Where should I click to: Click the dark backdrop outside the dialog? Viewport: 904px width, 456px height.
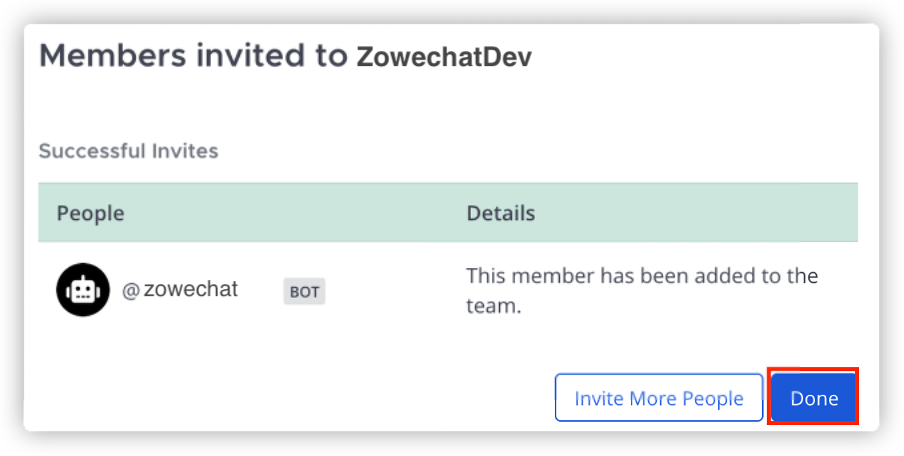click(10, 230)
